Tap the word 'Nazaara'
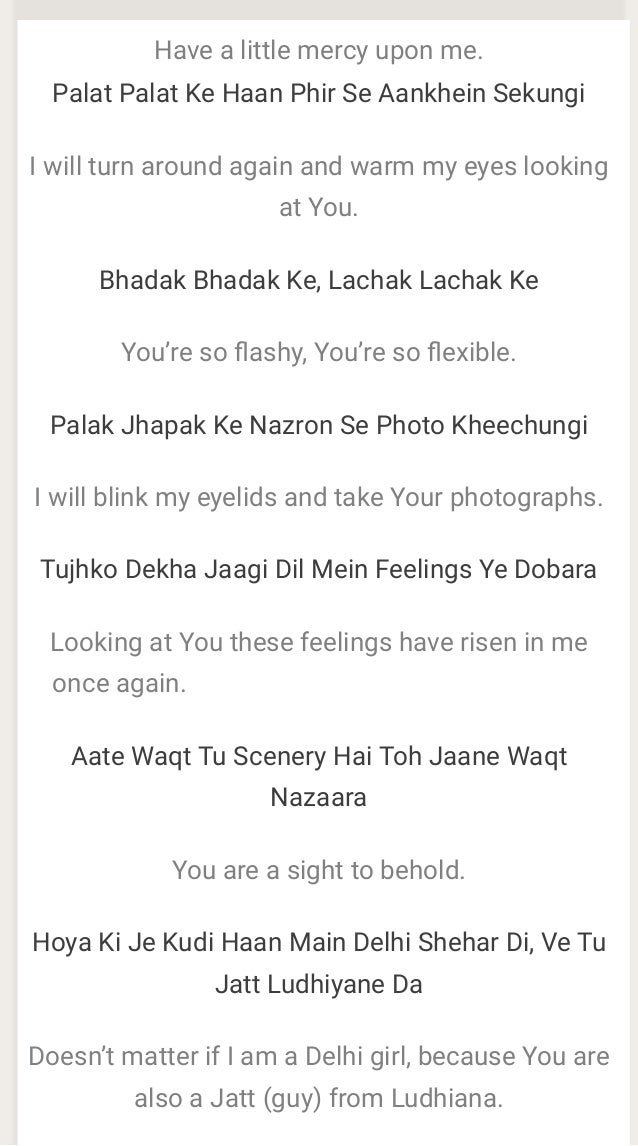The width and height of the screenshot is (638, 1146). [319, 797]
